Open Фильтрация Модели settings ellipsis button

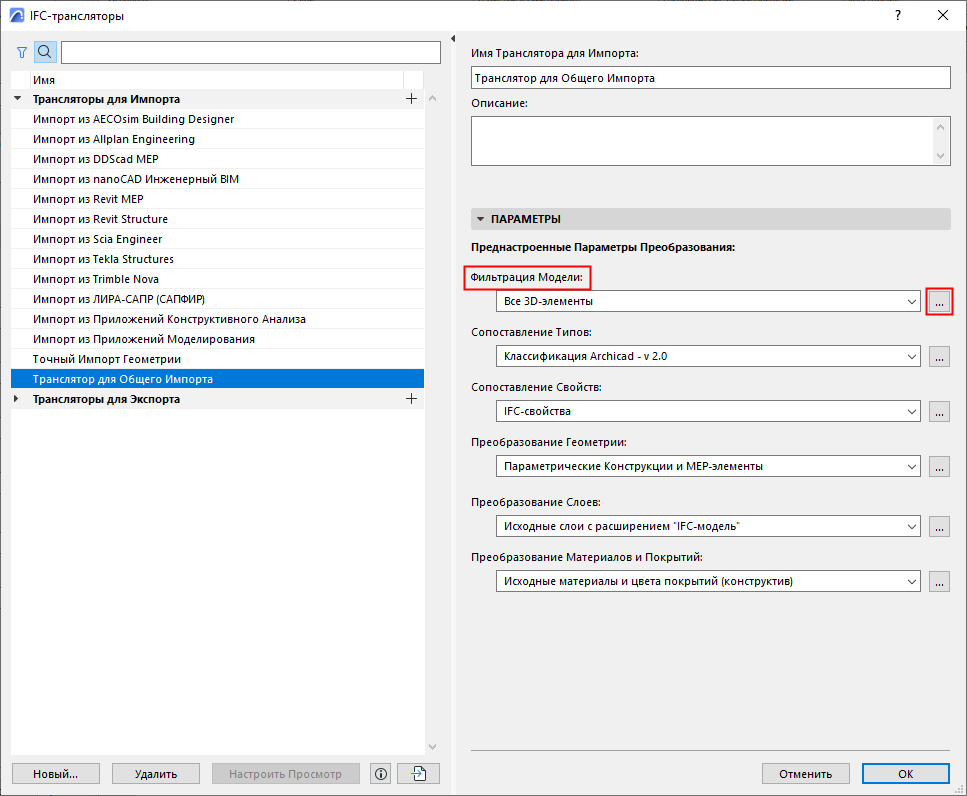click(x=939, y=302)
